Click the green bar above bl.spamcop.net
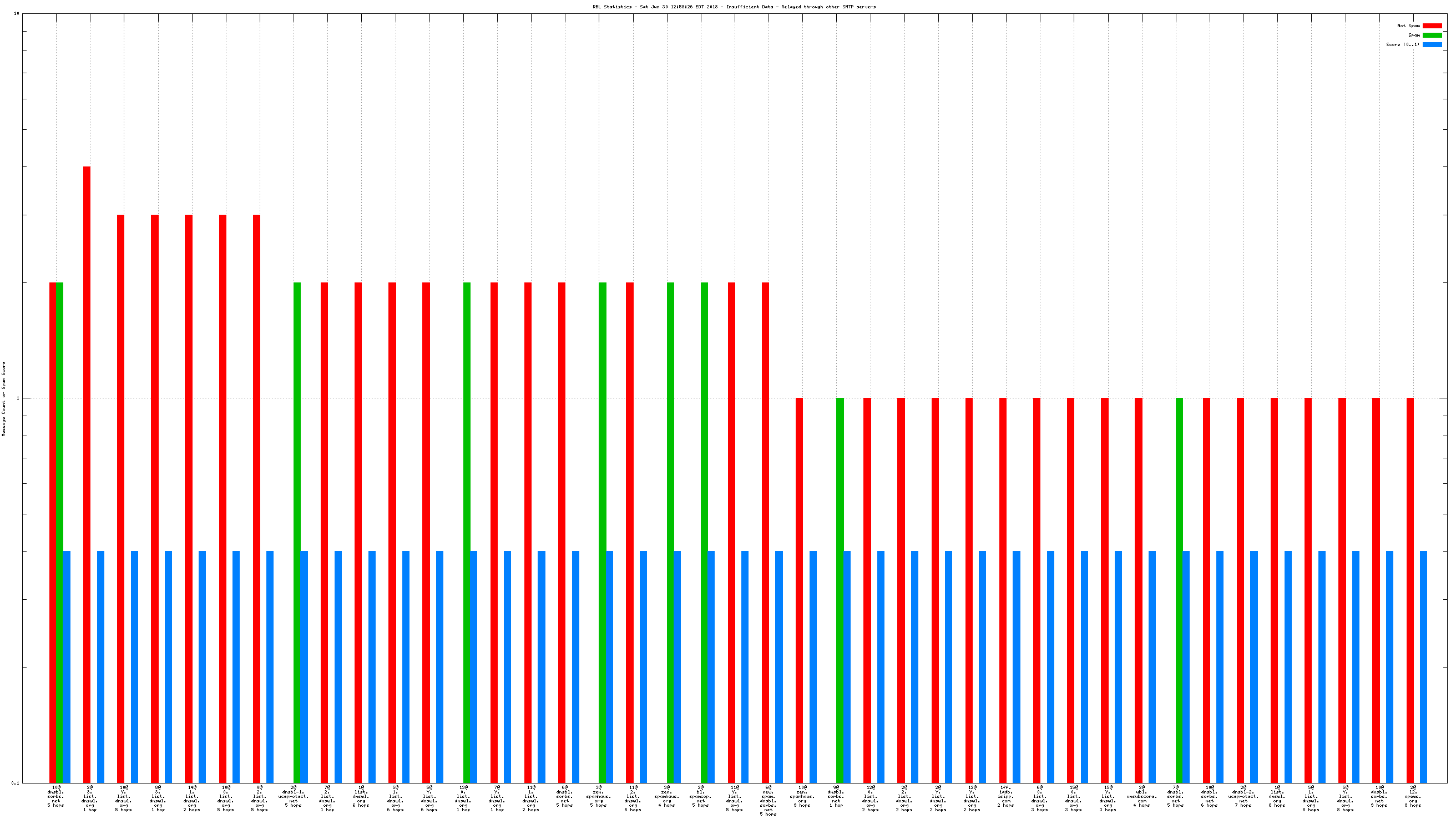1456x819 pixels. click(704, 532)
